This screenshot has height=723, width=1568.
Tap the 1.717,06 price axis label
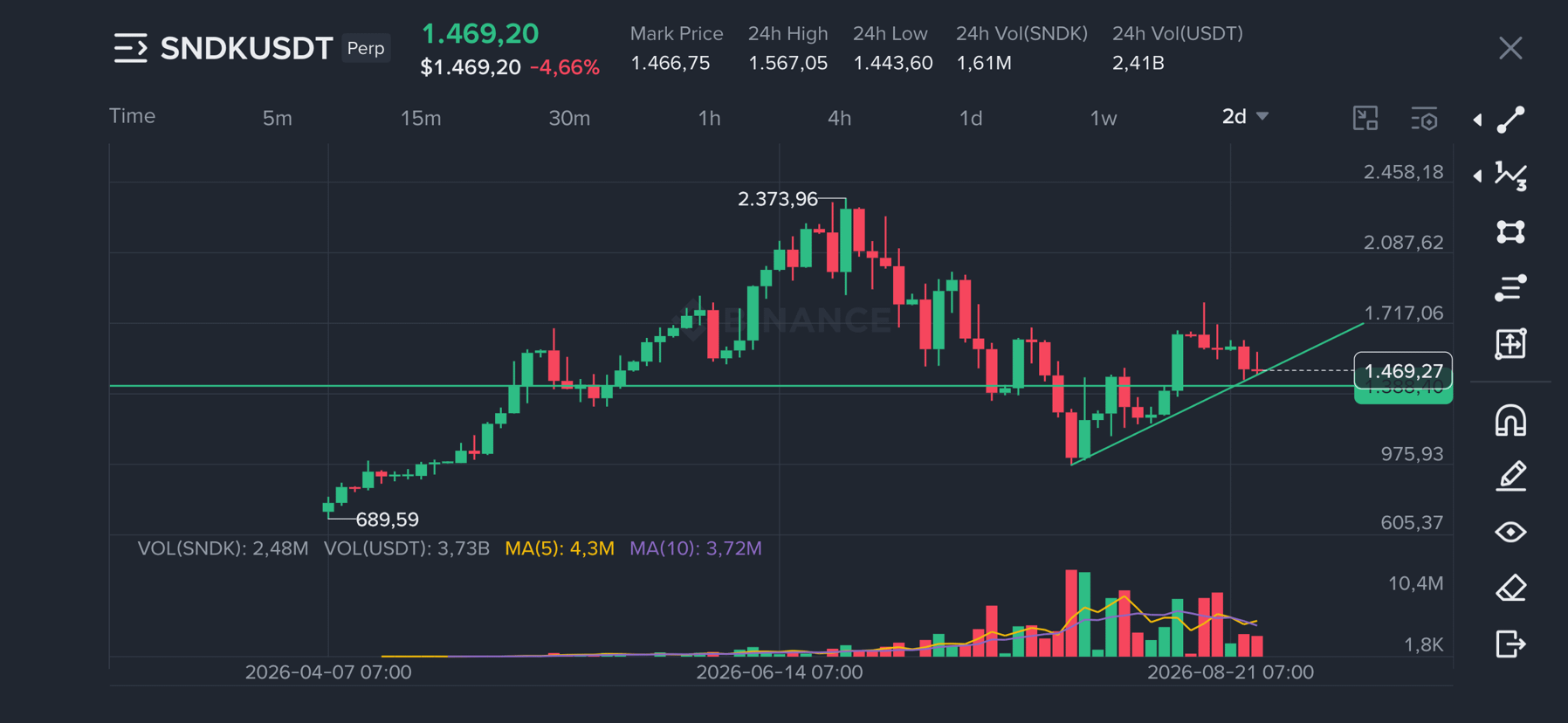[x=1404, y=313]
